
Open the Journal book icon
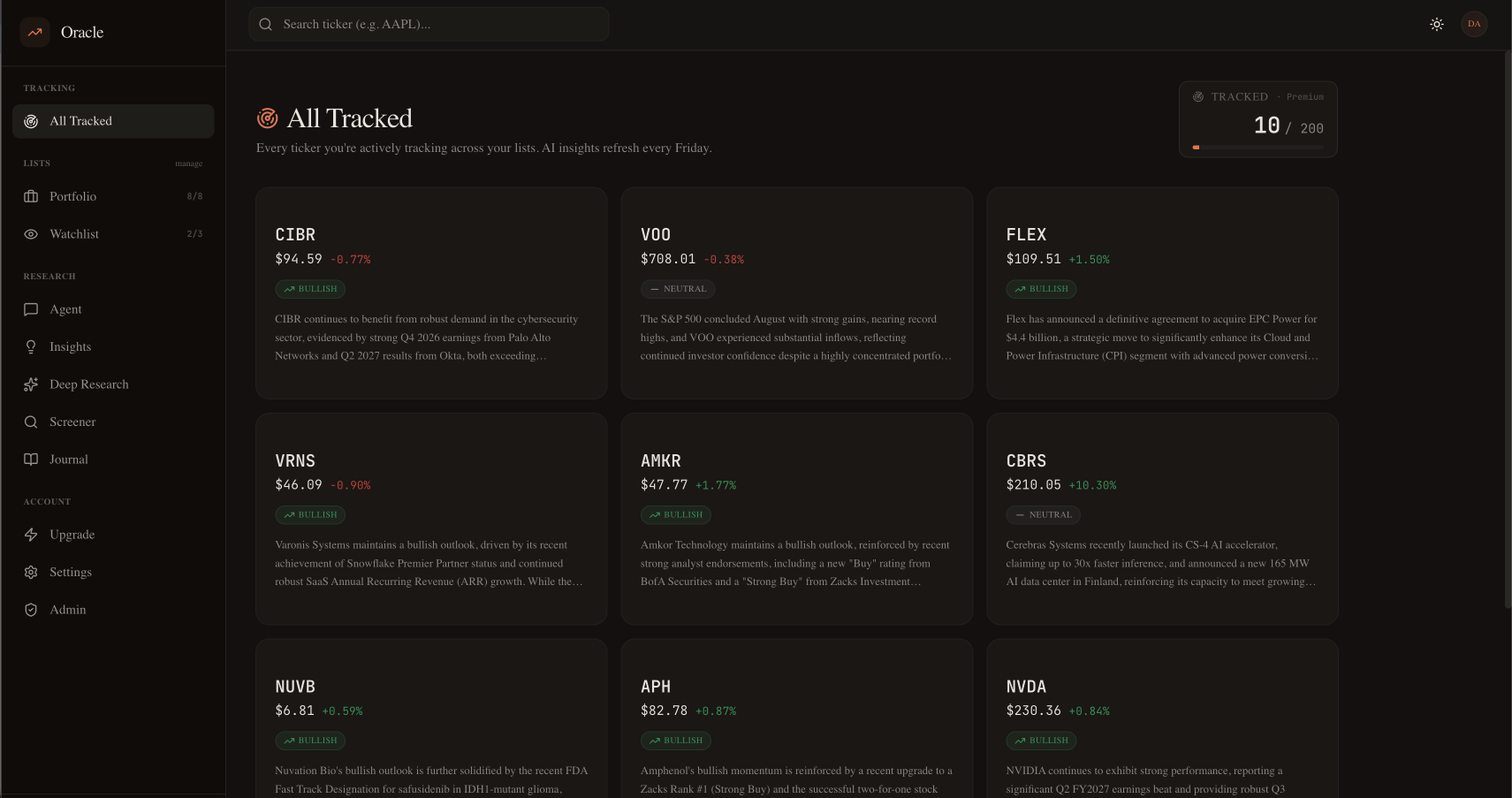pos(31,460)
